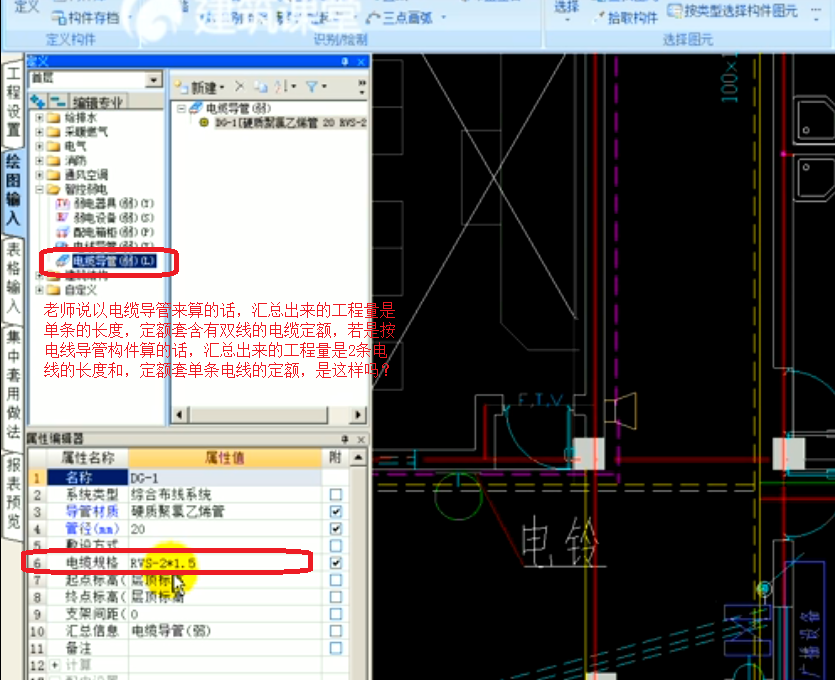835x680 pixels.
Task: Expand the 电气 folder
Action: (x=39, y=146)
